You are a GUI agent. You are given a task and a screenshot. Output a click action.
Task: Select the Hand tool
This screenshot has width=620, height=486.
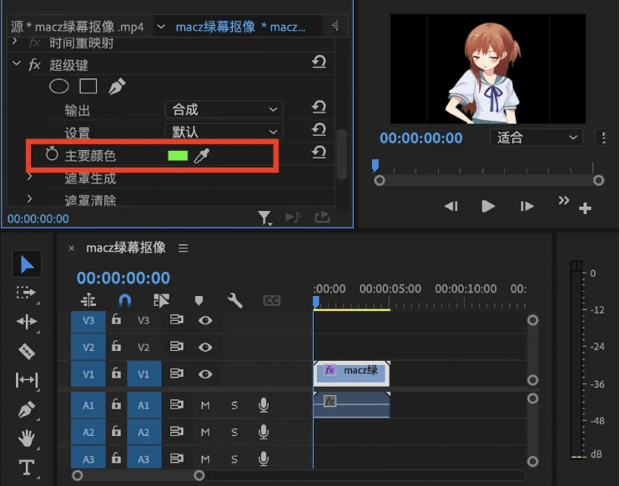coord(26,438)
